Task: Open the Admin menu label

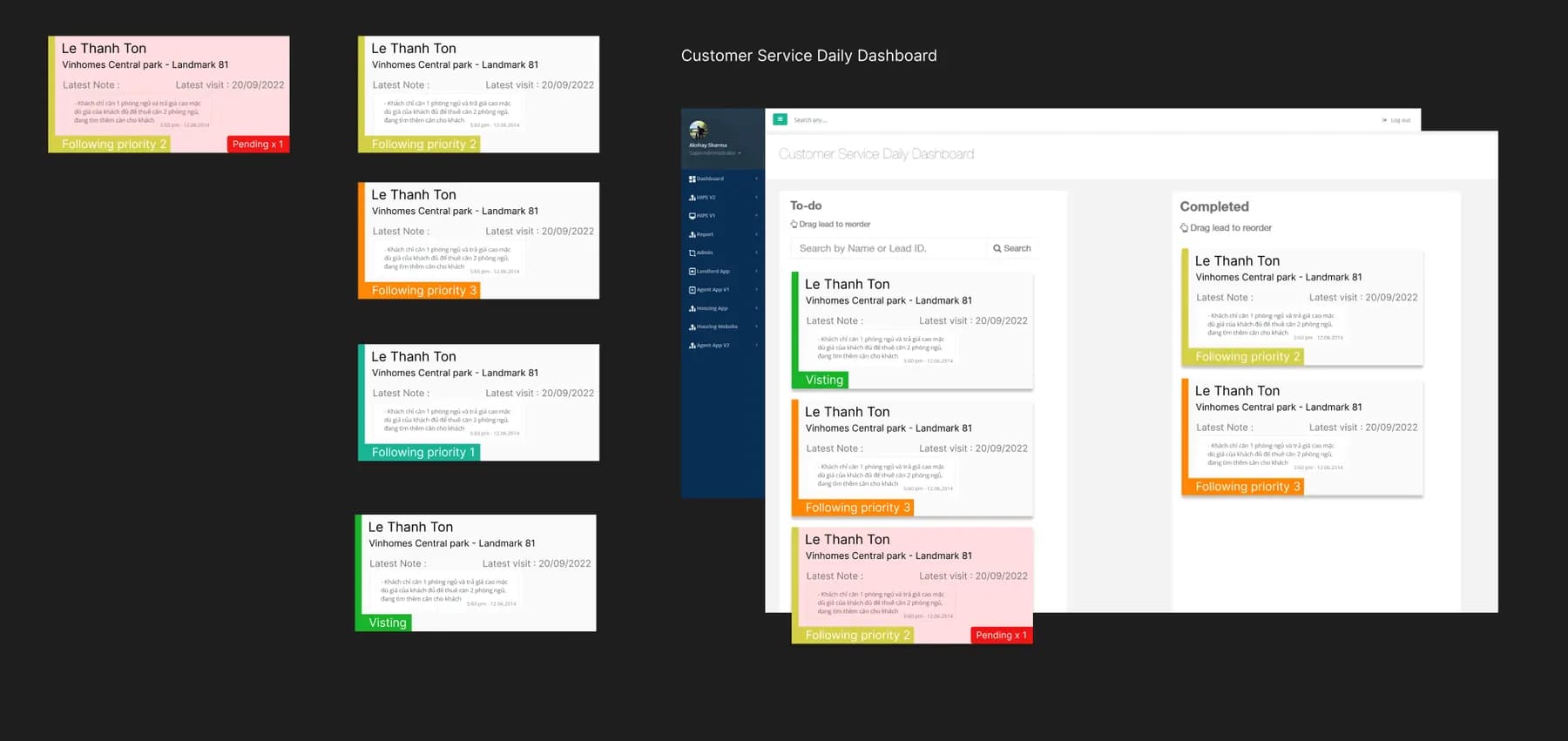Action: pos(705,253)
